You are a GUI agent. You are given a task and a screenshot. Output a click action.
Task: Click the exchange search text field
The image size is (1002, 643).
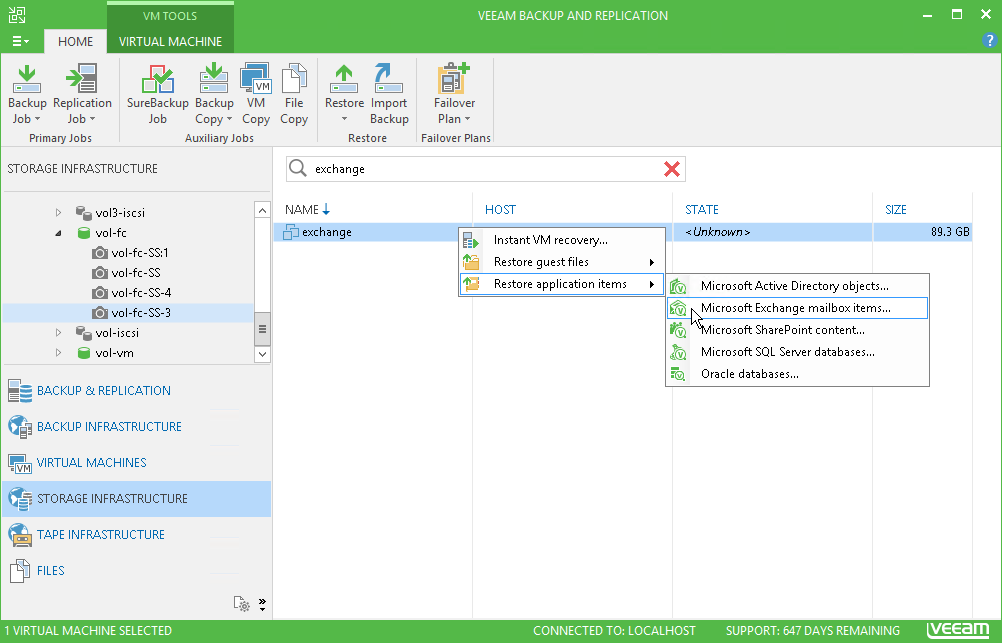pyautogui.click(x=486, y=169)
